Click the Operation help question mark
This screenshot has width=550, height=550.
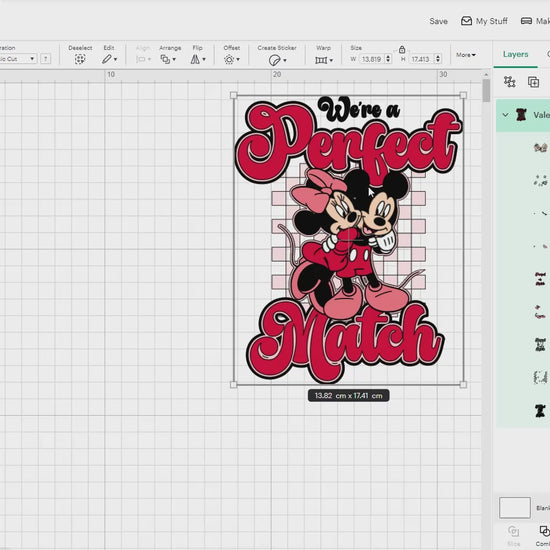coord(45,59)
